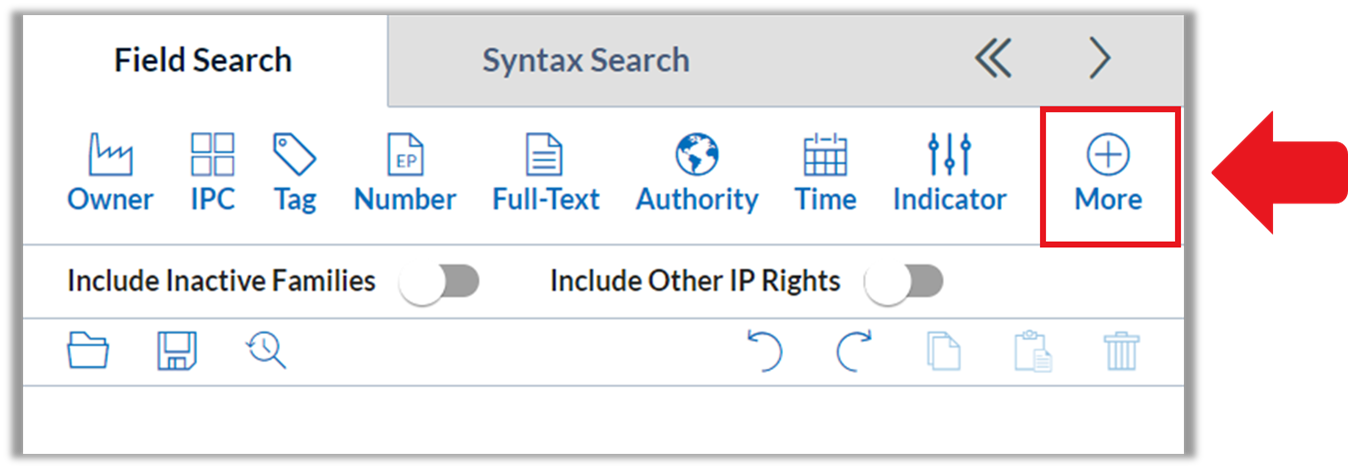1348x469 pixels.
Task: View search history clock magnifier icon
Action: click(266, 351)
